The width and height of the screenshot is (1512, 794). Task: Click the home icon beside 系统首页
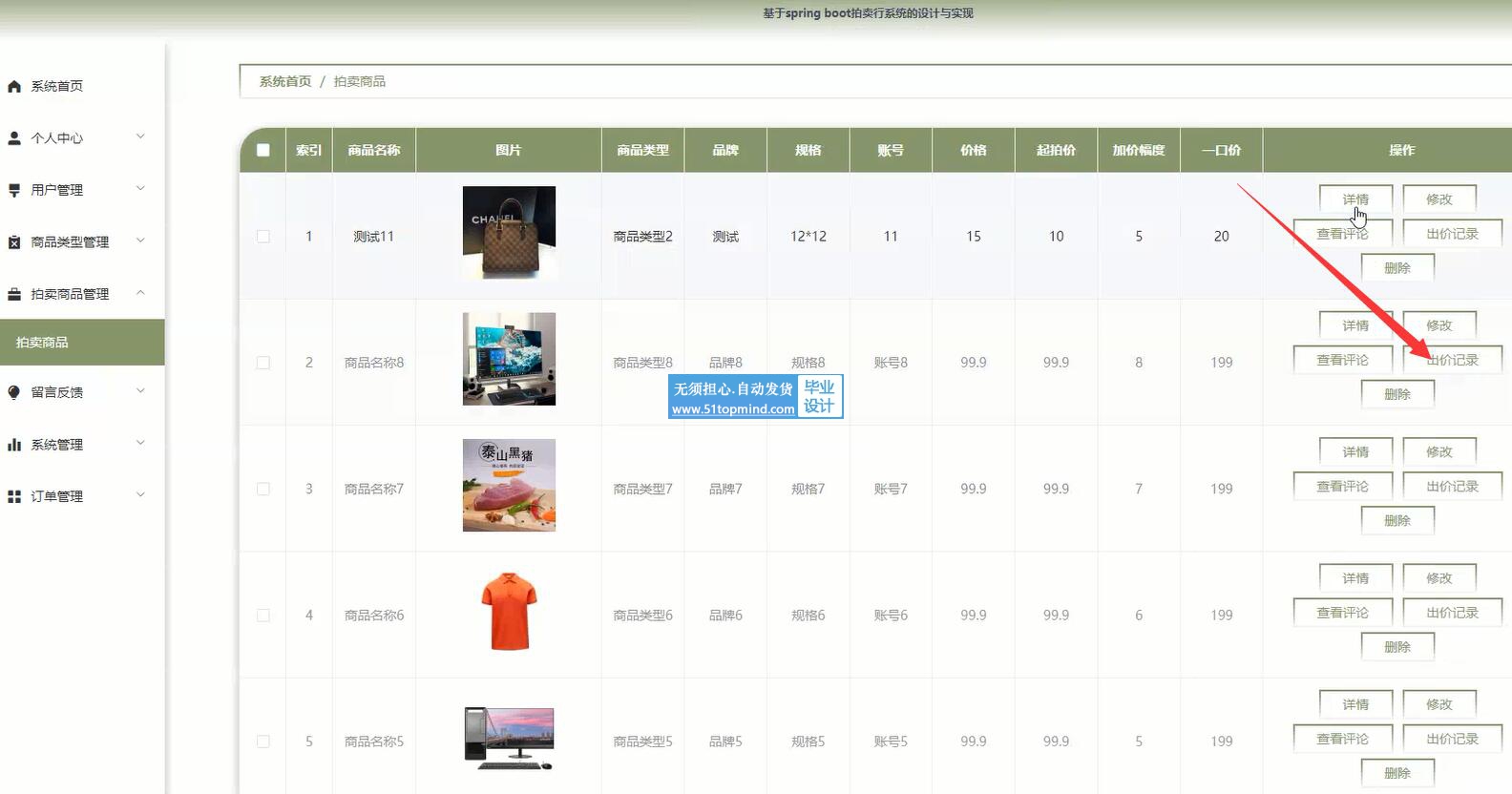14,86
